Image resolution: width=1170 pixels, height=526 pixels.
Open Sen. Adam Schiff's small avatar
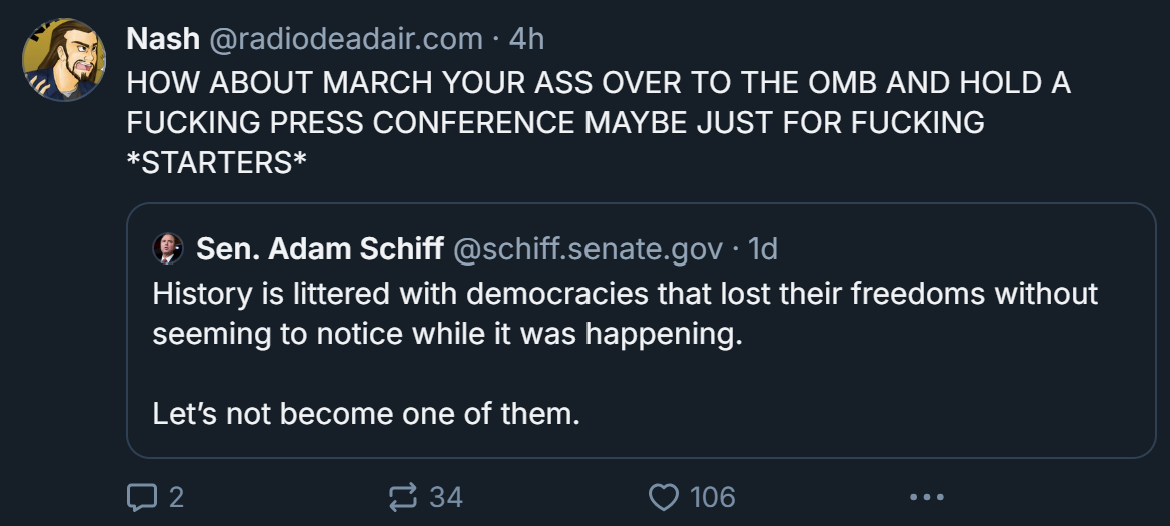(168, 248)
